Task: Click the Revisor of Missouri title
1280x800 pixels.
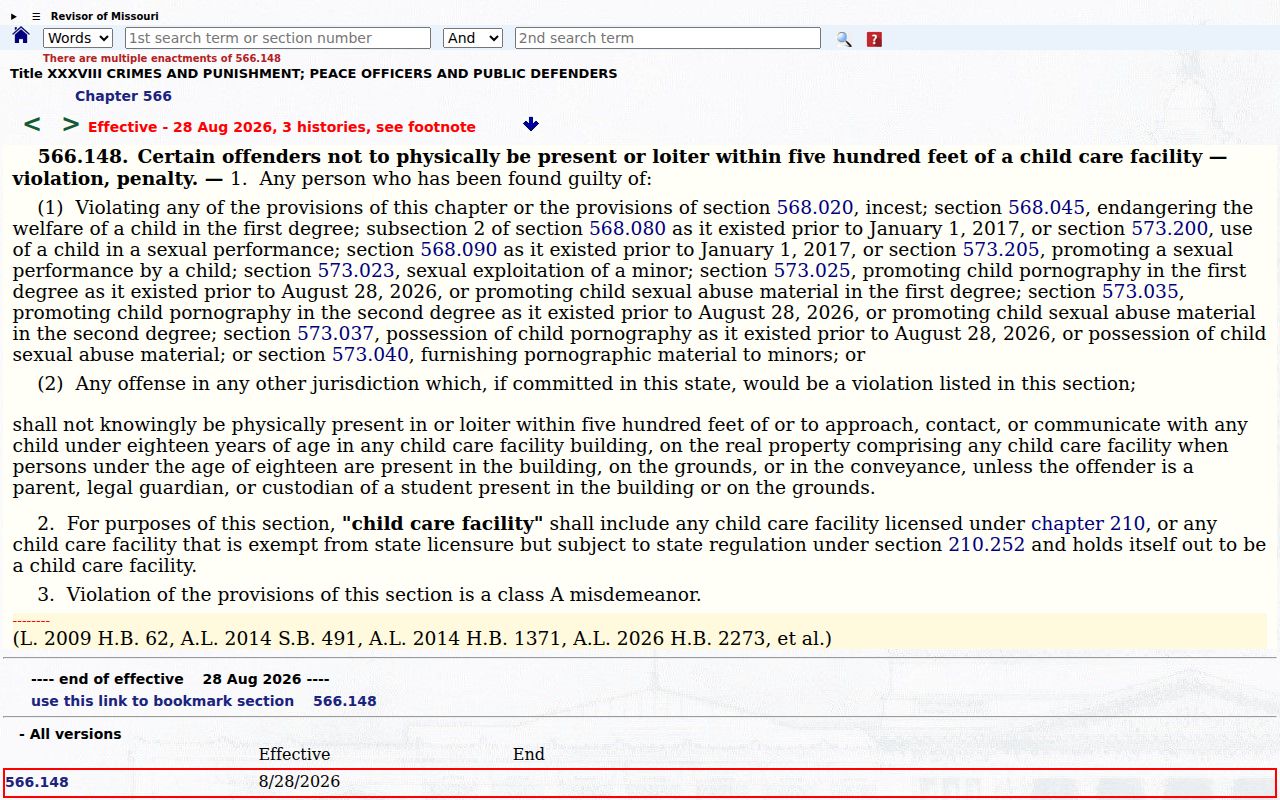Action: coord(105,16)
